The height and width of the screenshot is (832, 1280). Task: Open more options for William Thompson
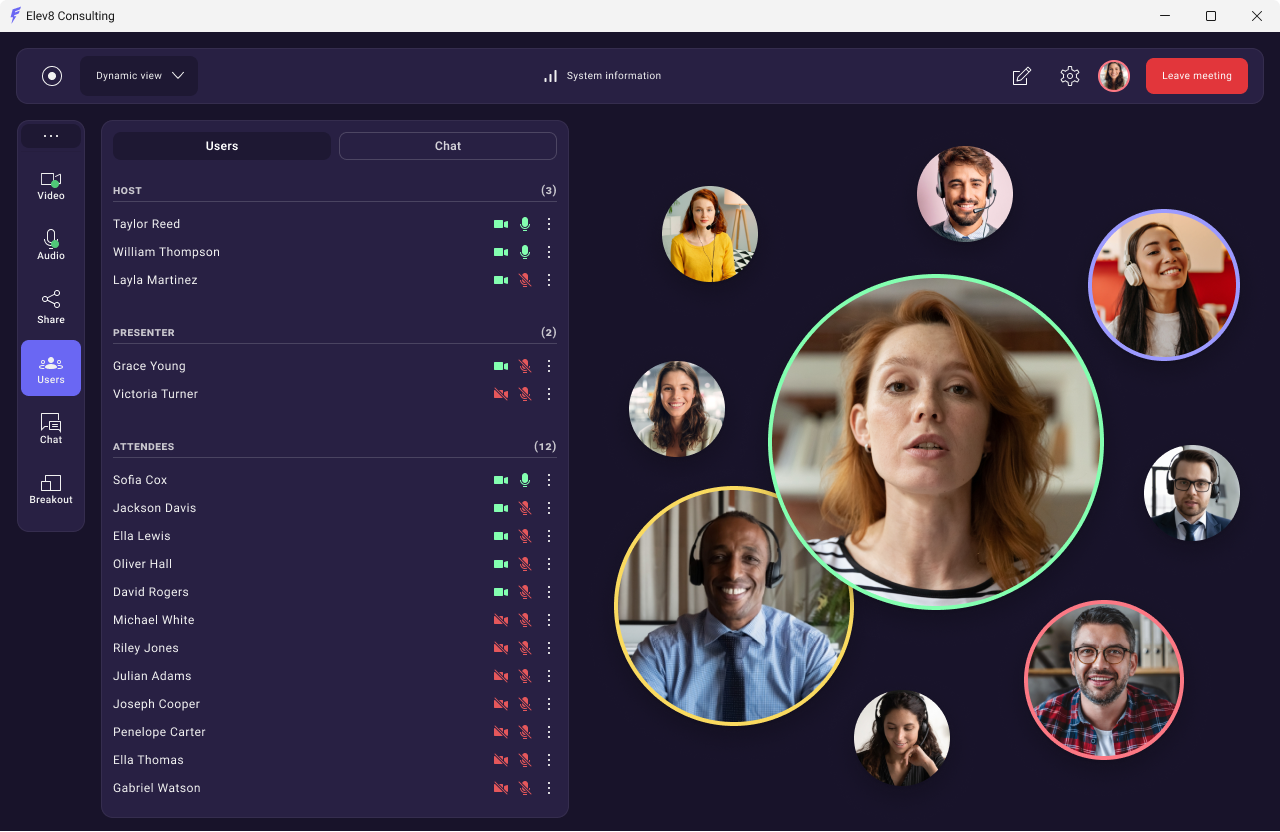point(549,252)
